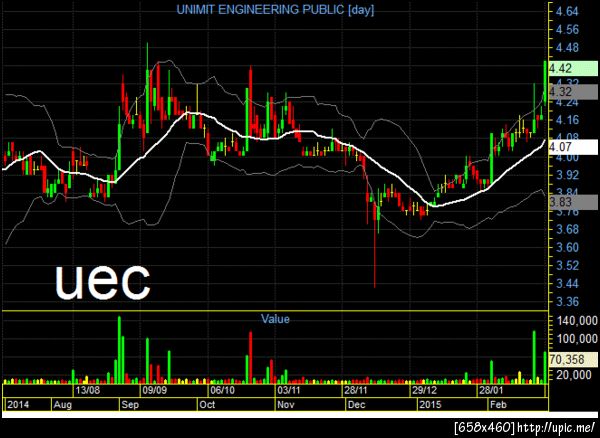Select the 03/11 date marker
This screenshot has width=600, height=438.
click(290, 390)
